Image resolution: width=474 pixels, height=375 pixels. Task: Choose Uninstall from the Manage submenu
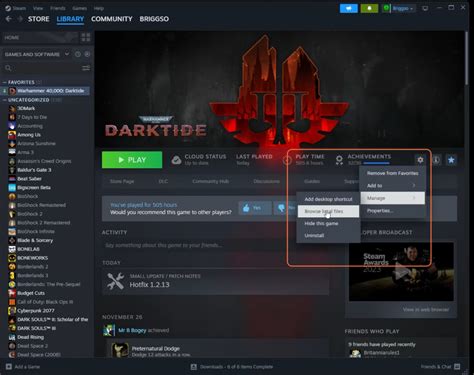[x=328, y=235]
